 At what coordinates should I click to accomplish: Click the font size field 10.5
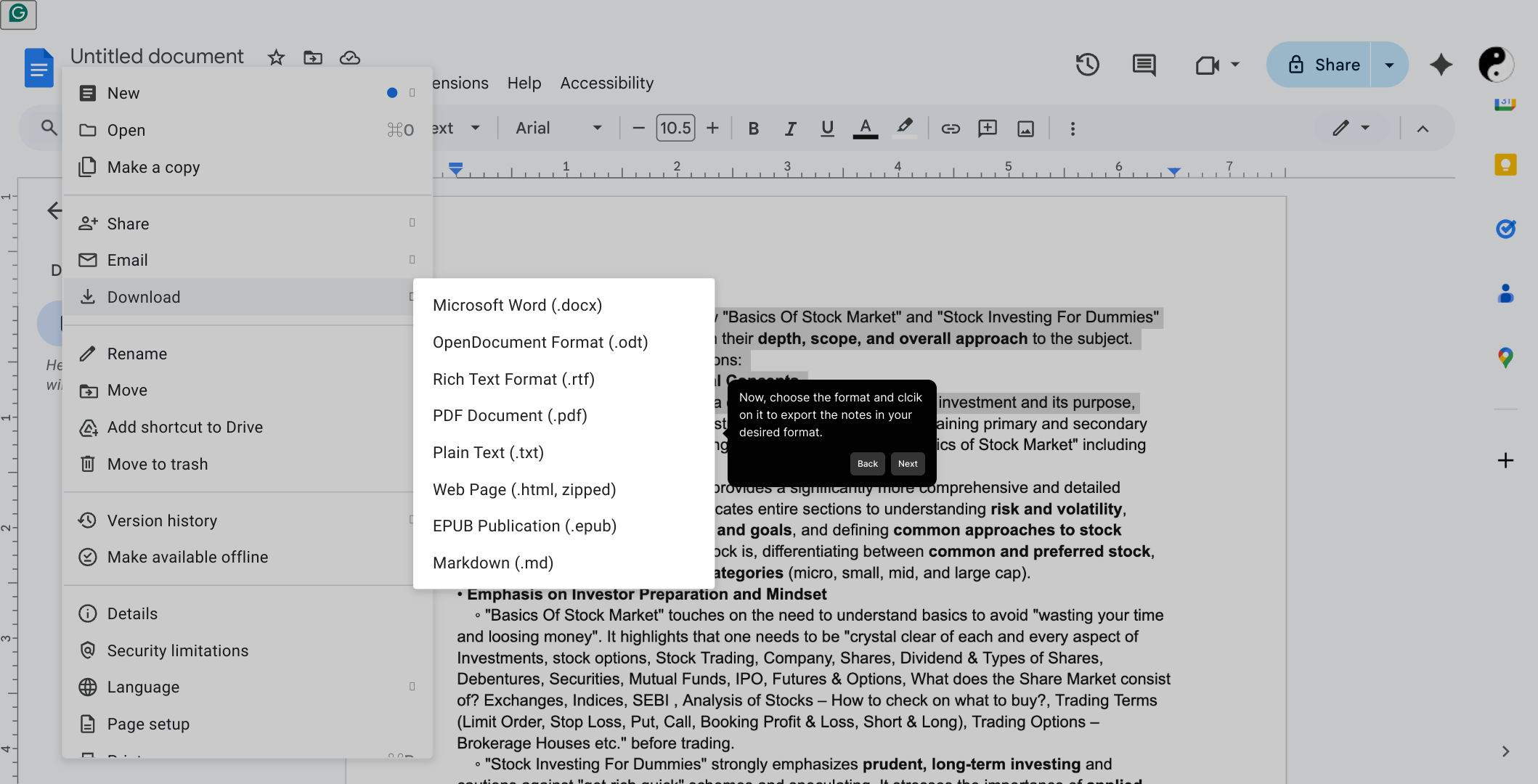tap(675, 128)
